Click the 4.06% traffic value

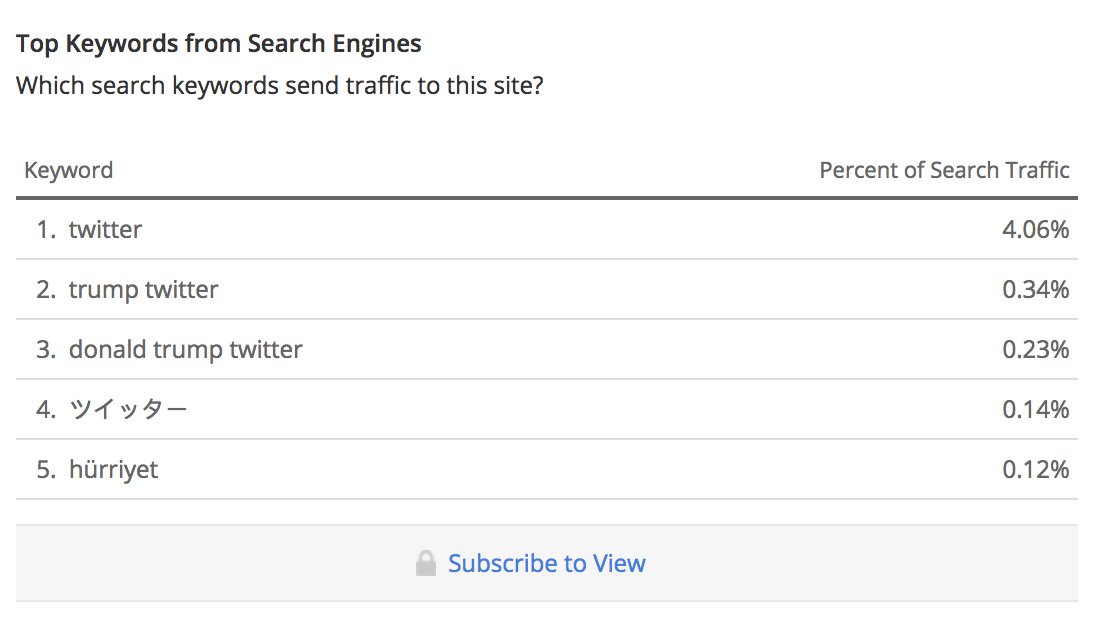(x=1035, y=230)
